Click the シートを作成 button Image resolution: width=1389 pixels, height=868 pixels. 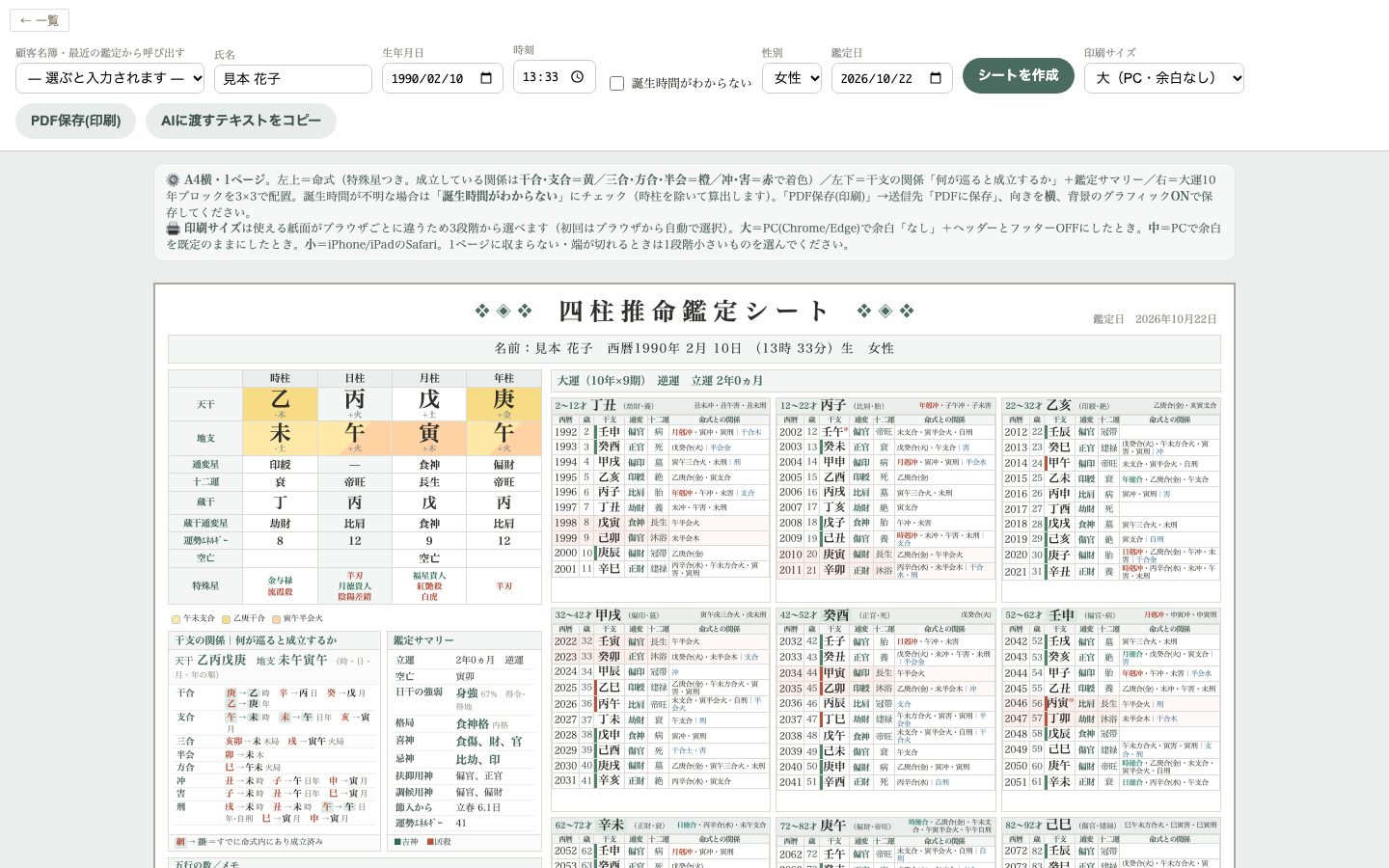(1019, 75)
